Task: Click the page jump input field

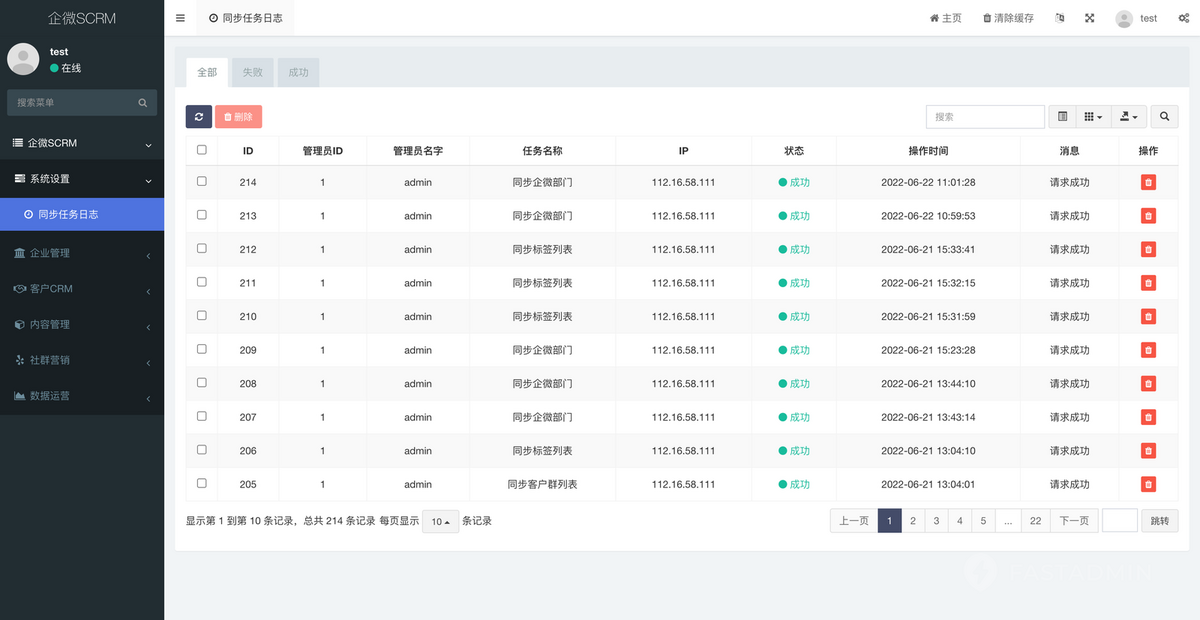Action: [x=1119, y=520]
